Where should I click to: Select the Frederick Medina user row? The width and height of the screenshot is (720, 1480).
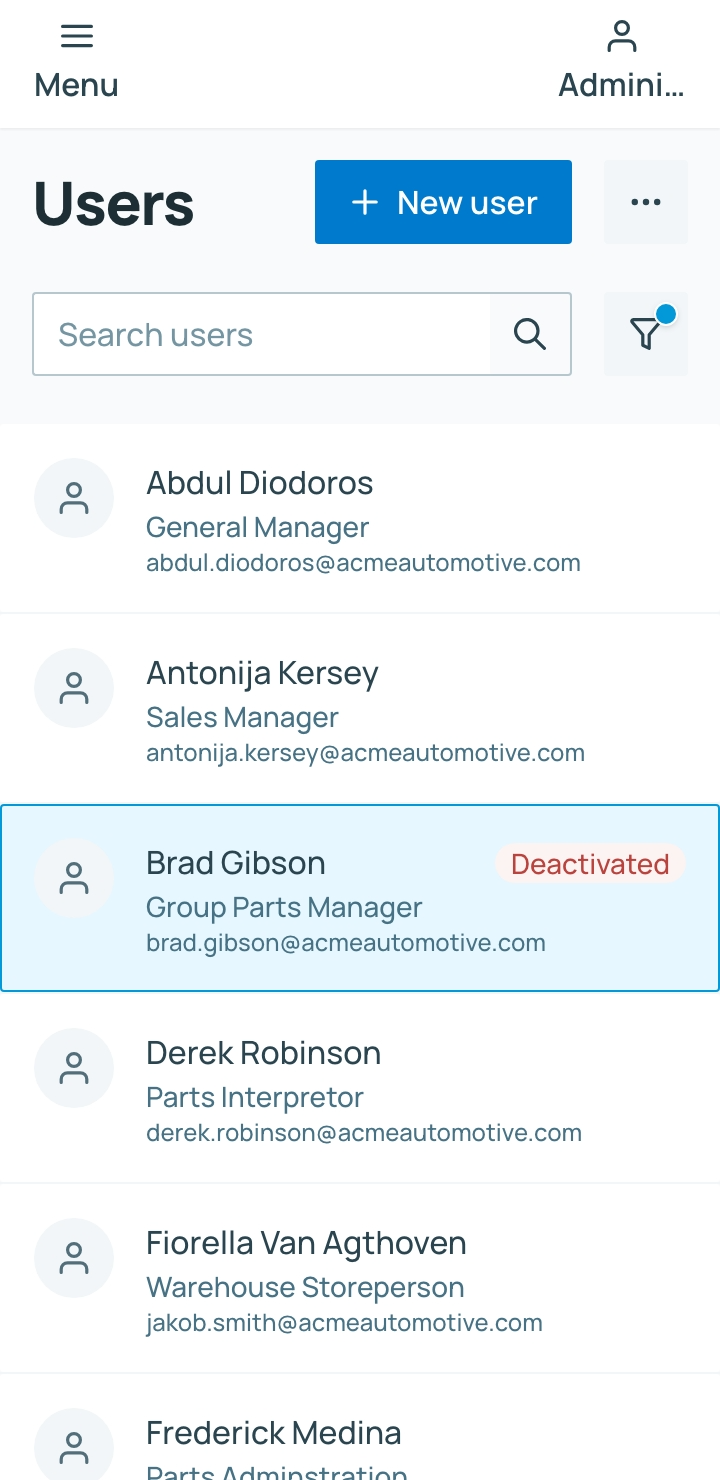[360, 1427]
